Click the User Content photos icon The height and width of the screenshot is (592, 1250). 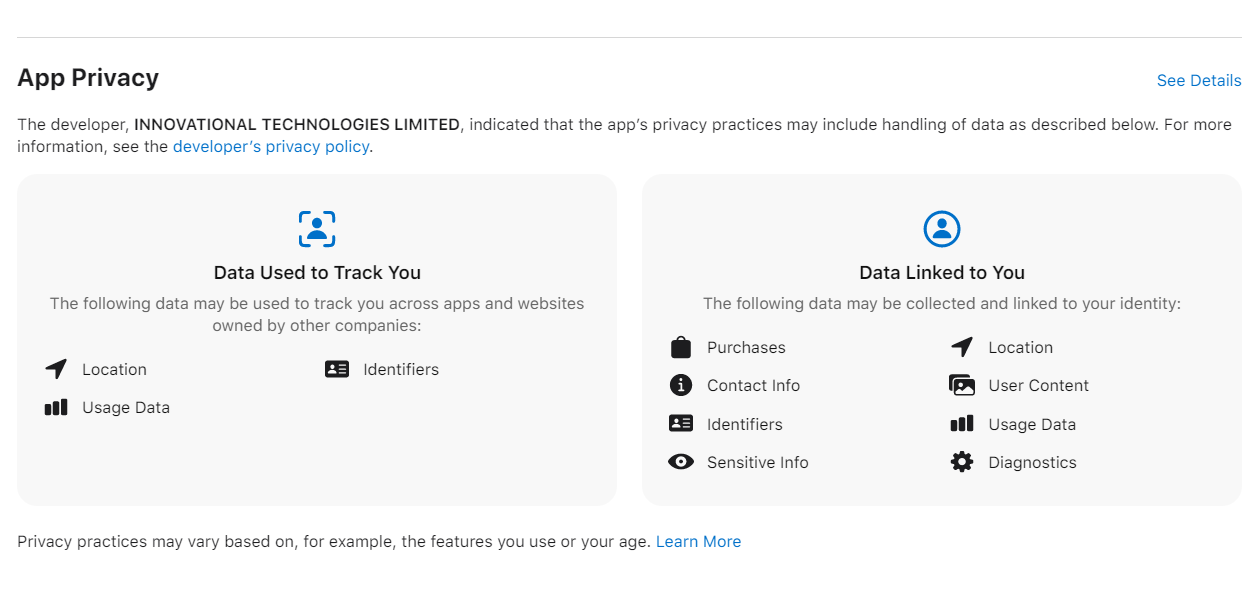(x=962, y=385)
